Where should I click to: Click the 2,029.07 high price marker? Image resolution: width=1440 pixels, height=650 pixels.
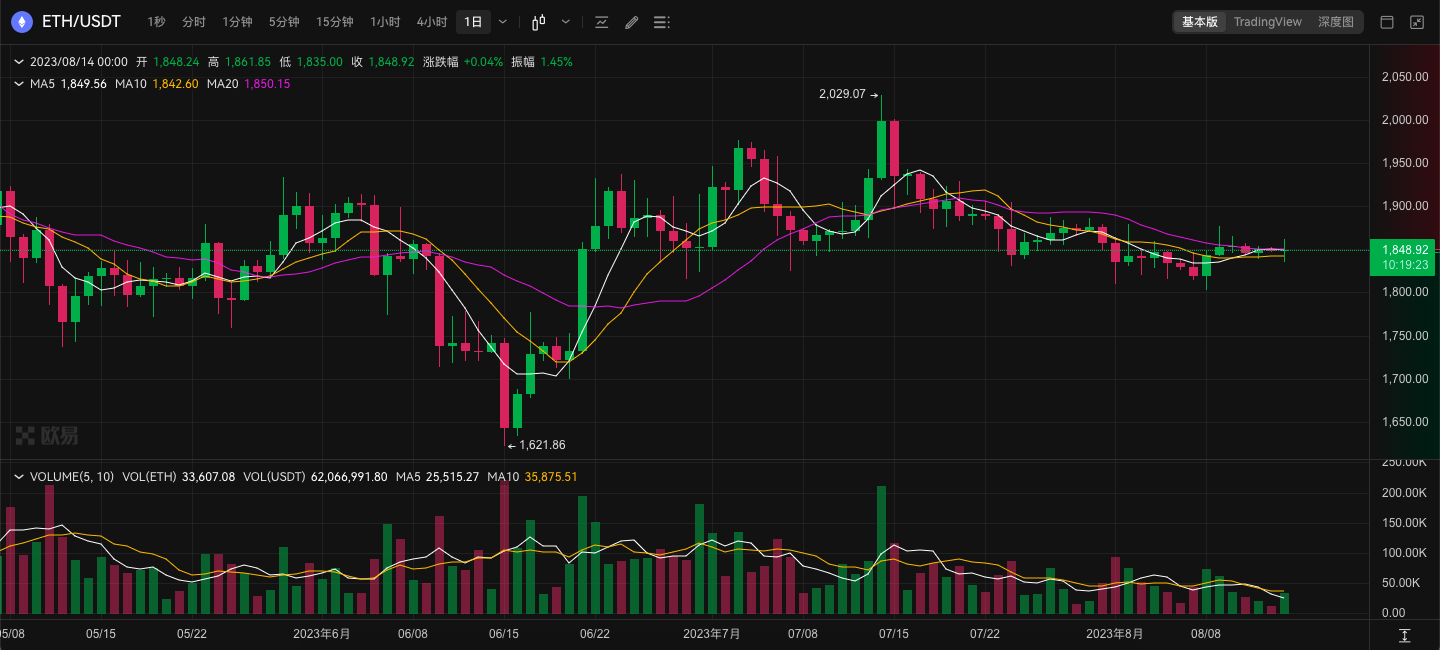coord(842,94)
